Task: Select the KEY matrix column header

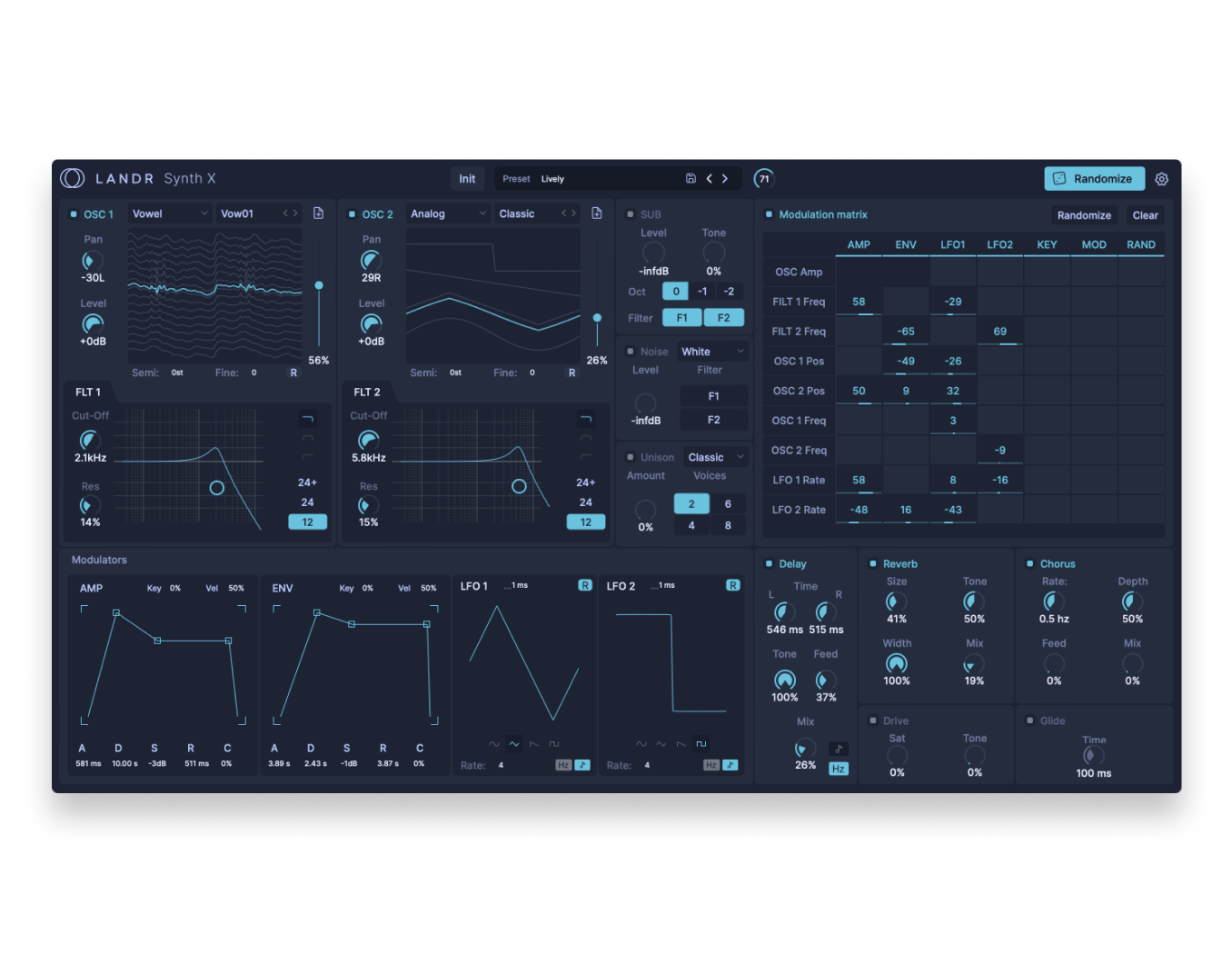Action: click(1048, 244)
